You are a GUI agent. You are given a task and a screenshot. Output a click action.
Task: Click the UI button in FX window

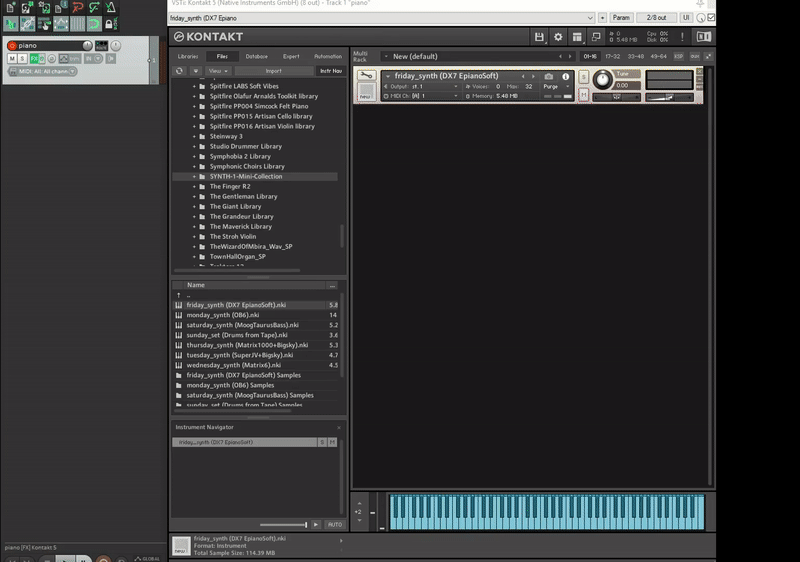point(686,18)
